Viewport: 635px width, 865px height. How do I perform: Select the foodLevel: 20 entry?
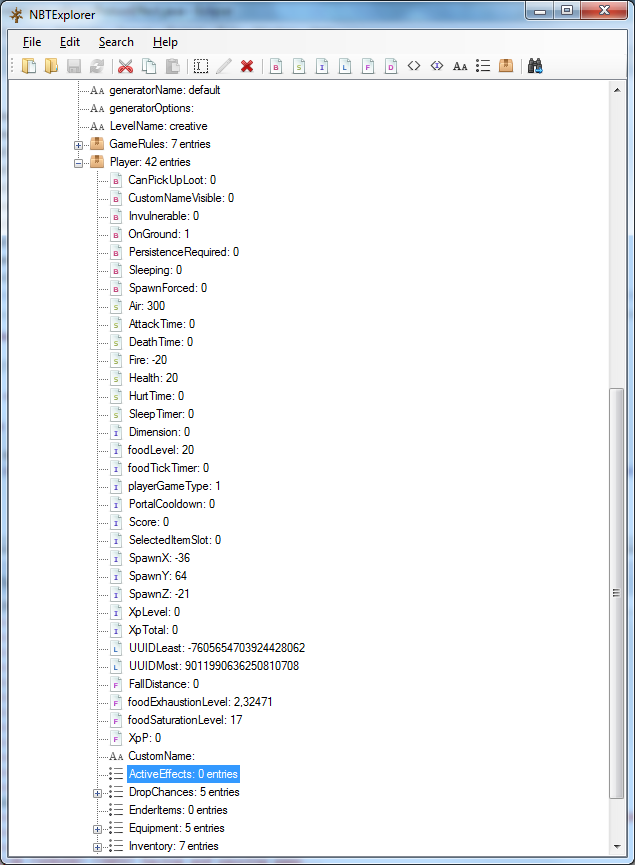pos(161,450)
